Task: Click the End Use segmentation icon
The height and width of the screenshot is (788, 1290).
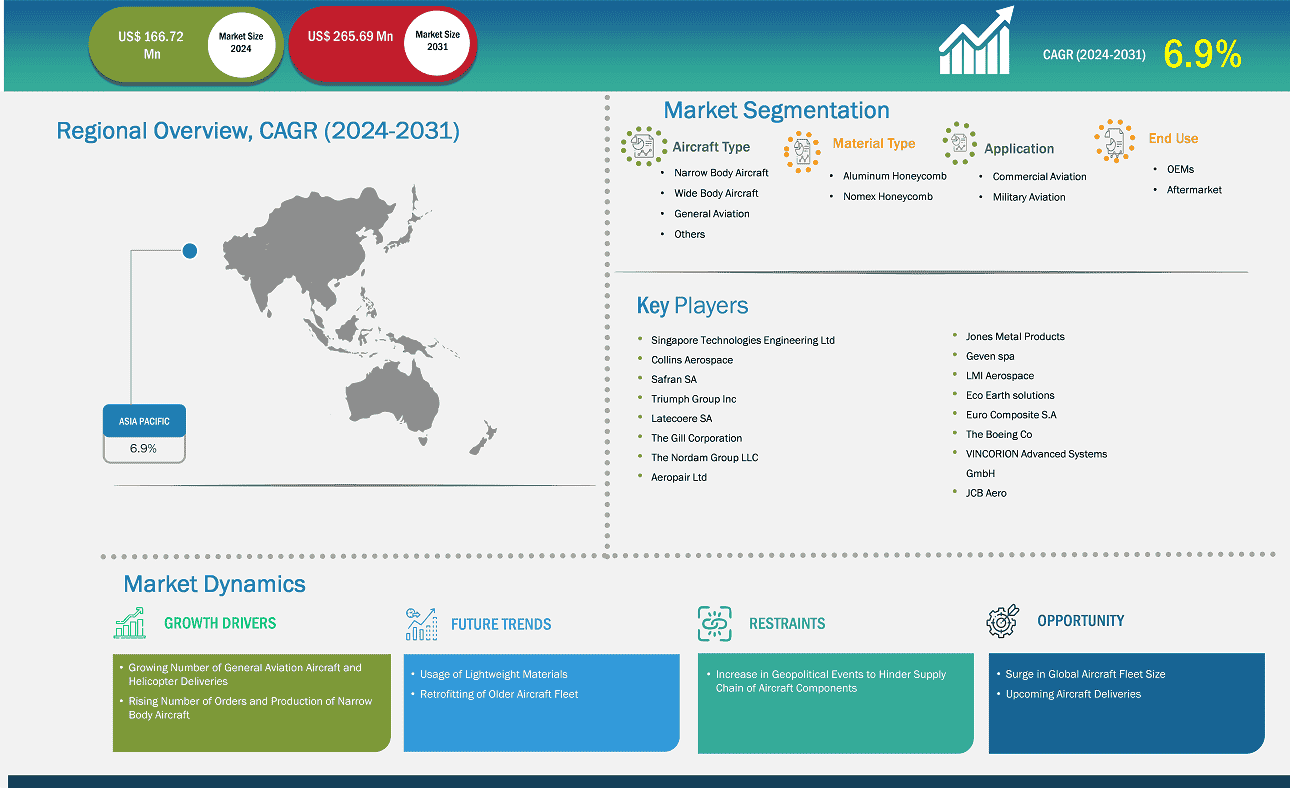Action: coord(1115,141)
